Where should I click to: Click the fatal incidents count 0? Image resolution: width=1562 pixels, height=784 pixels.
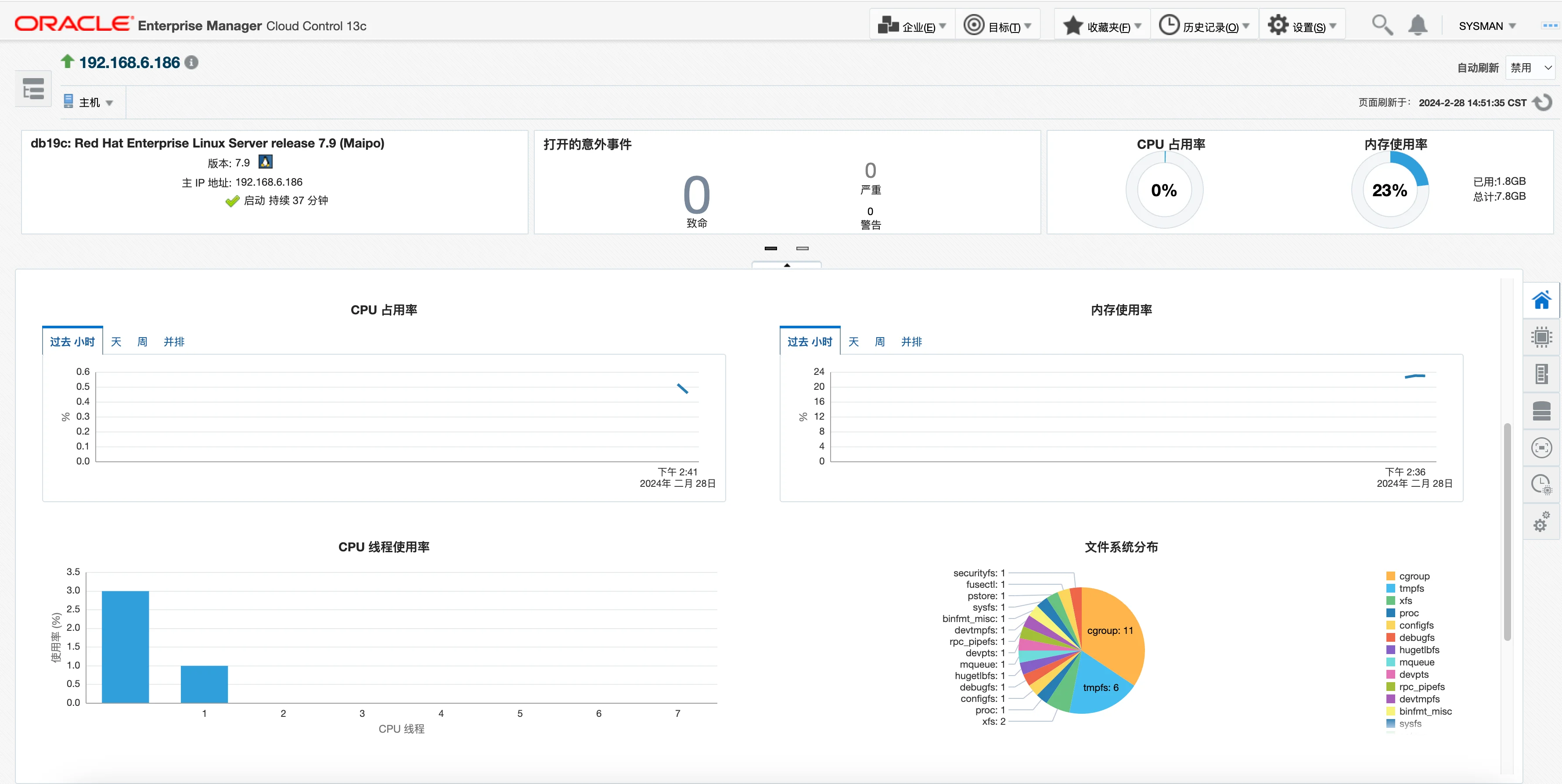696,195
